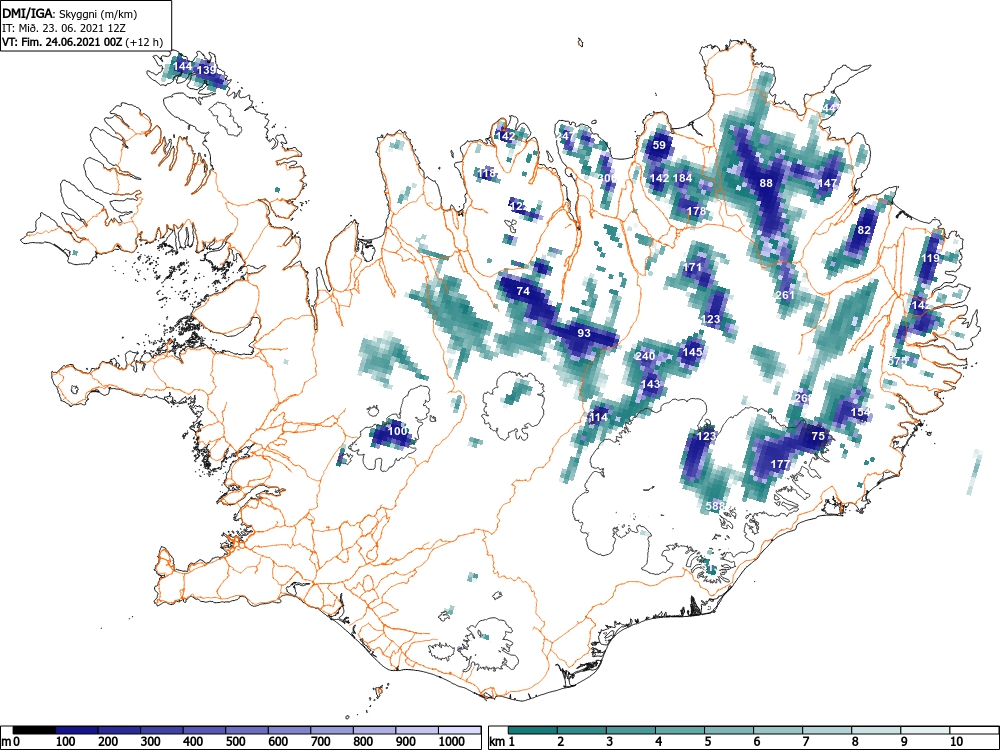This screenshot has width=1000, height=750.
Task: Click the 10 tick label on the km legend
Action: point(956,741)
